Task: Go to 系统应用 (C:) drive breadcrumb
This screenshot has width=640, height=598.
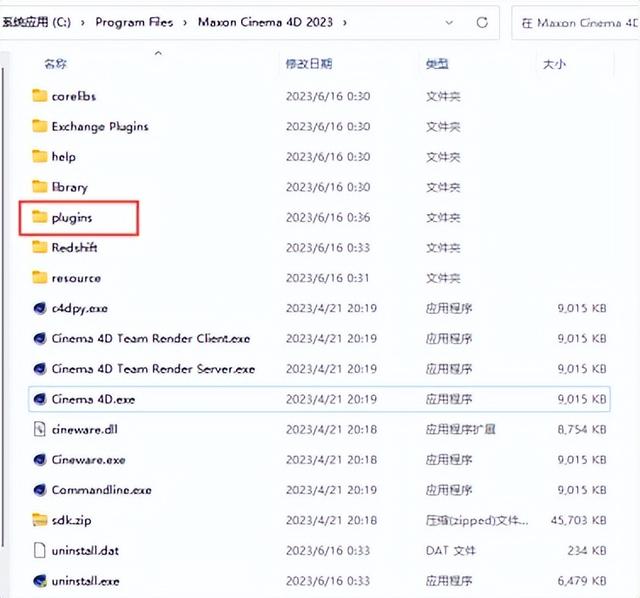Action: click(x=37, y=22)
